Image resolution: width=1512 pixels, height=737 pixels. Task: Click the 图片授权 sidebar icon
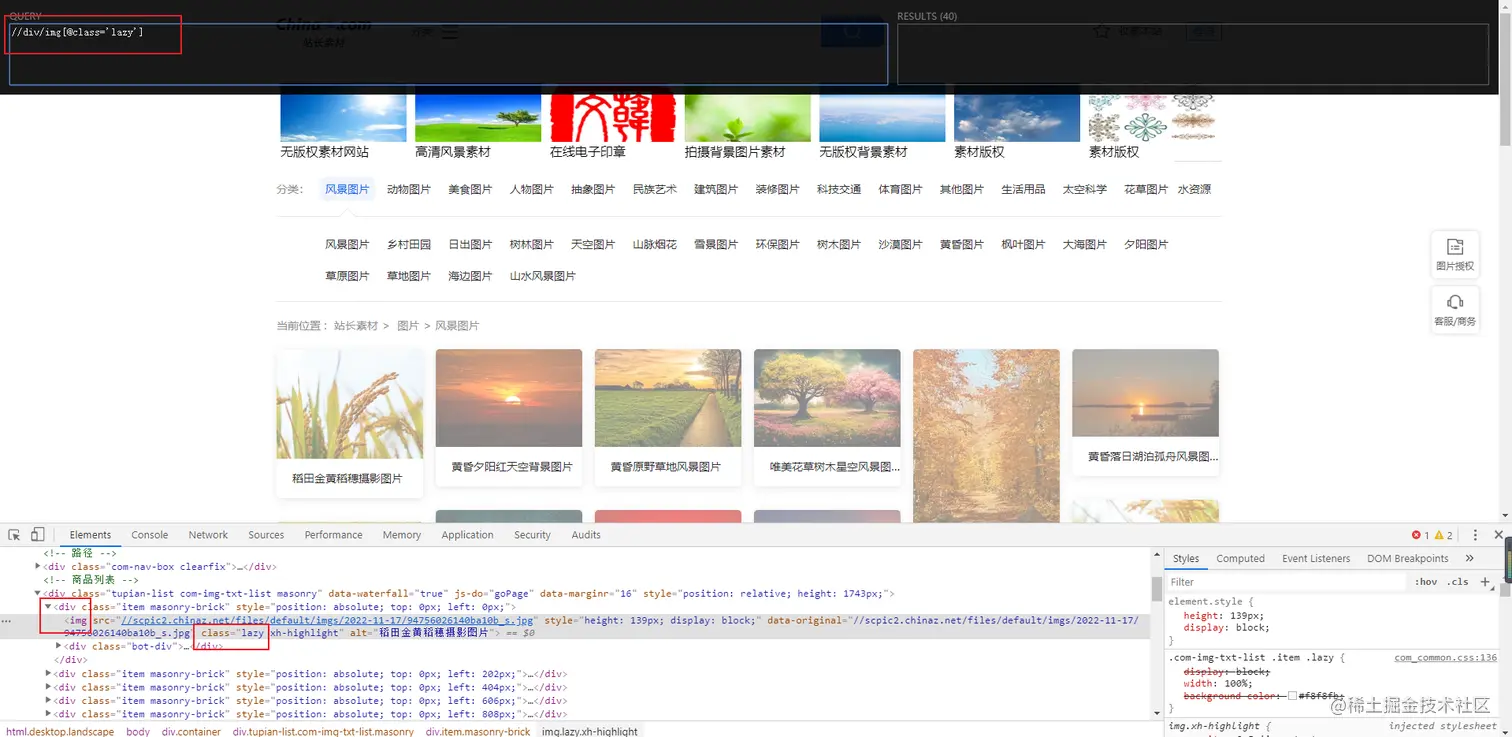point(1455,254)
